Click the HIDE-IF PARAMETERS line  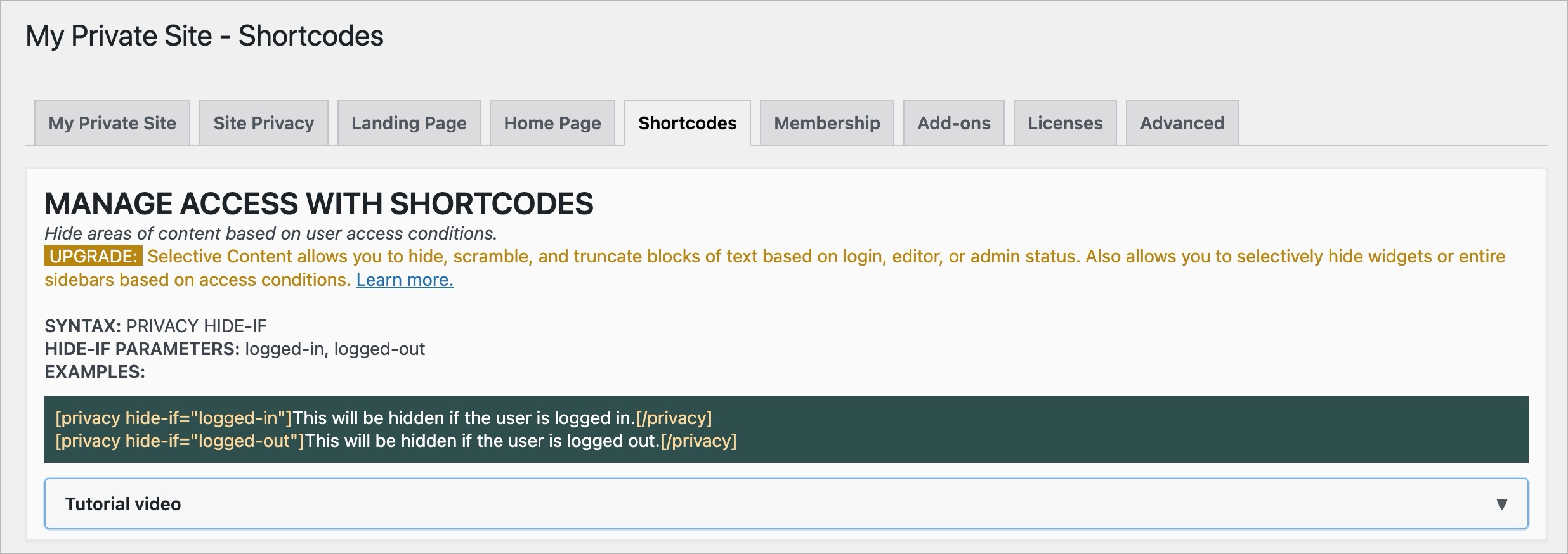coord(235,349)
